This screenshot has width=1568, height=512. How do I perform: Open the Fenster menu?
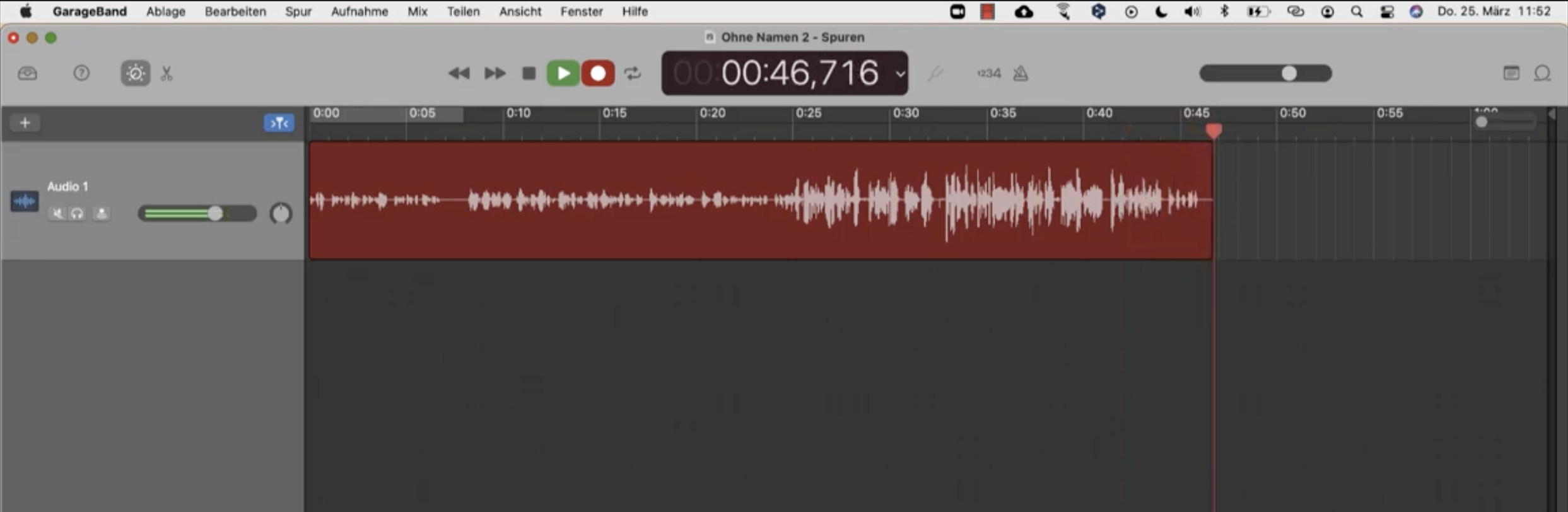coord(582,11)
